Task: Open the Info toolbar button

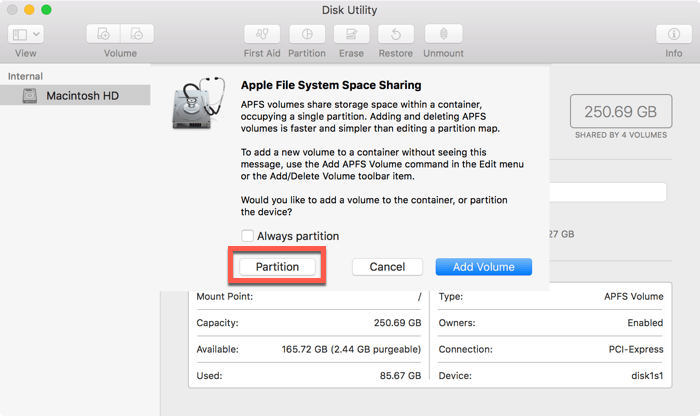Action: pos(674,34)
